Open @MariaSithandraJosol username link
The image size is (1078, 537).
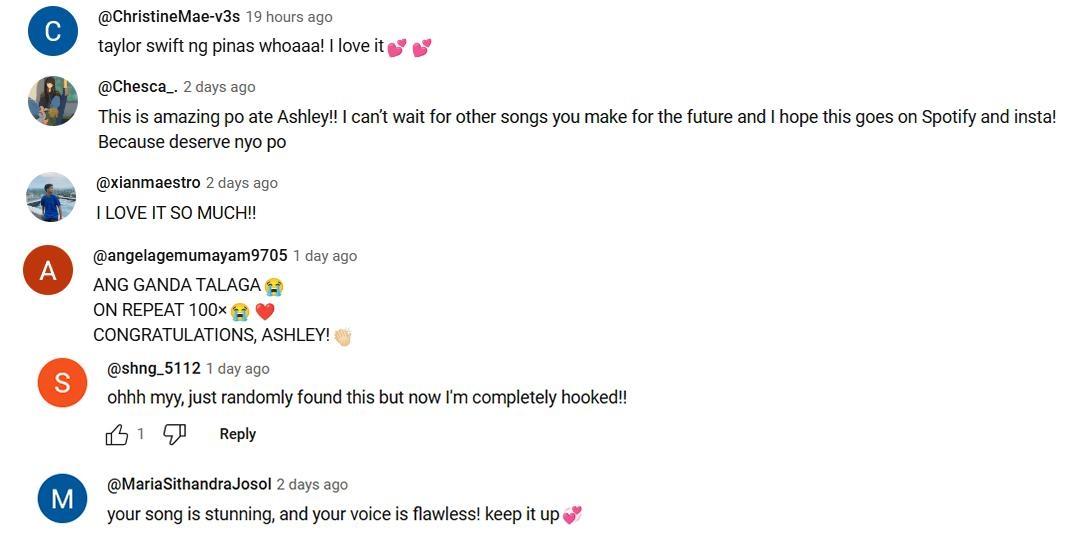(189, 484)
